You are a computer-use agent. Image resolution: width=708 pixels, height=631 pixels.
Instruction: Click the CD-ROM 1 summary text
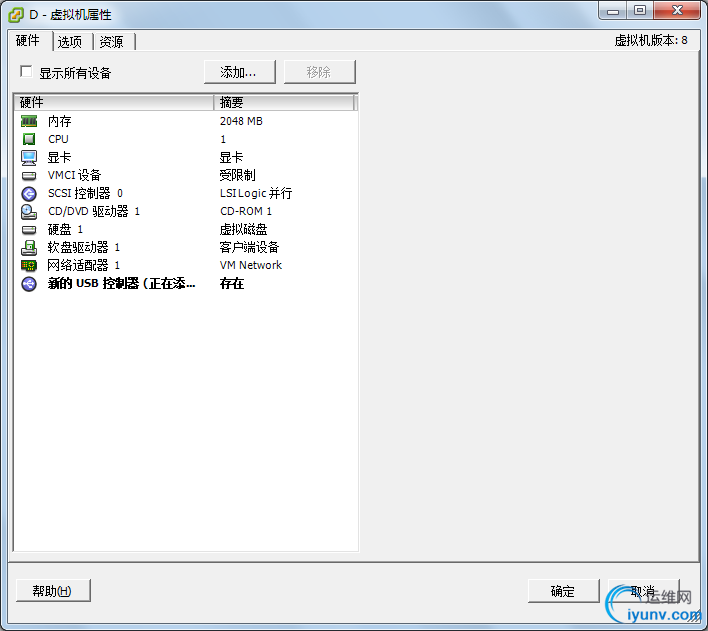pos(246,211)
